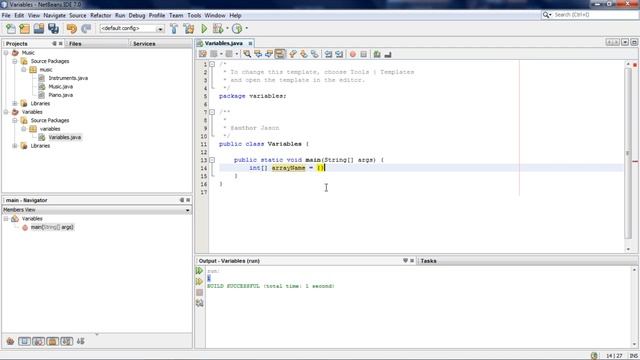Click the Save All toolbar icon
640x360 pixels.
53,29
